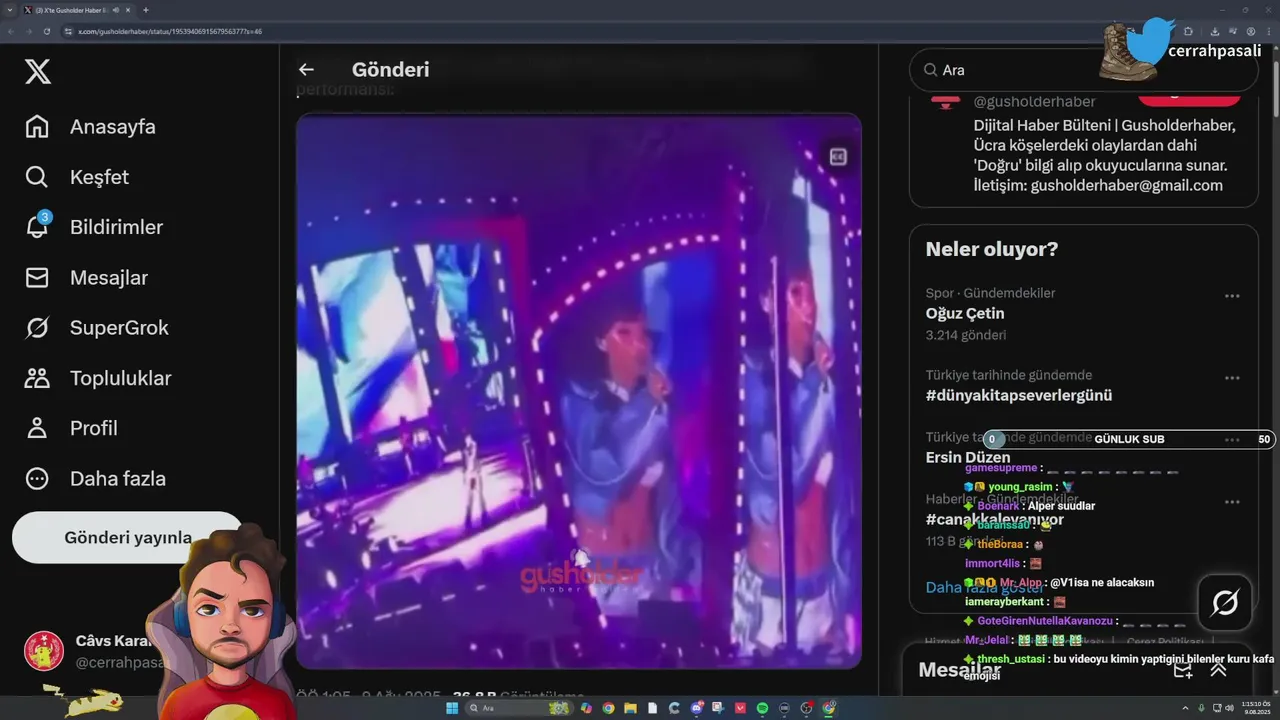Open Oğuz Çetin trending topic

(x=965, y=313)
